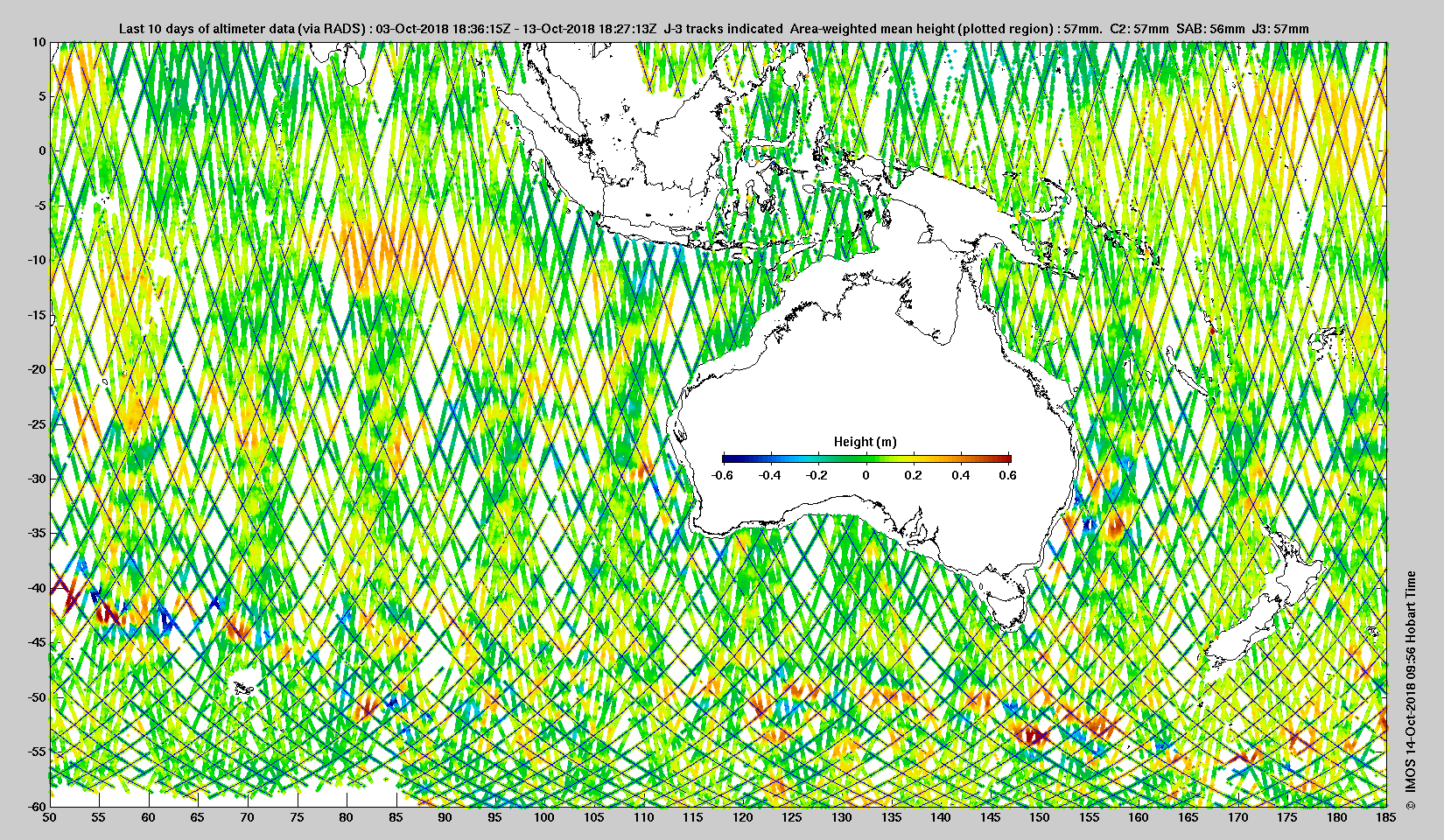Select the 0.2 colorbar tick label
1444x840 pixels.
tap(913, 475)
